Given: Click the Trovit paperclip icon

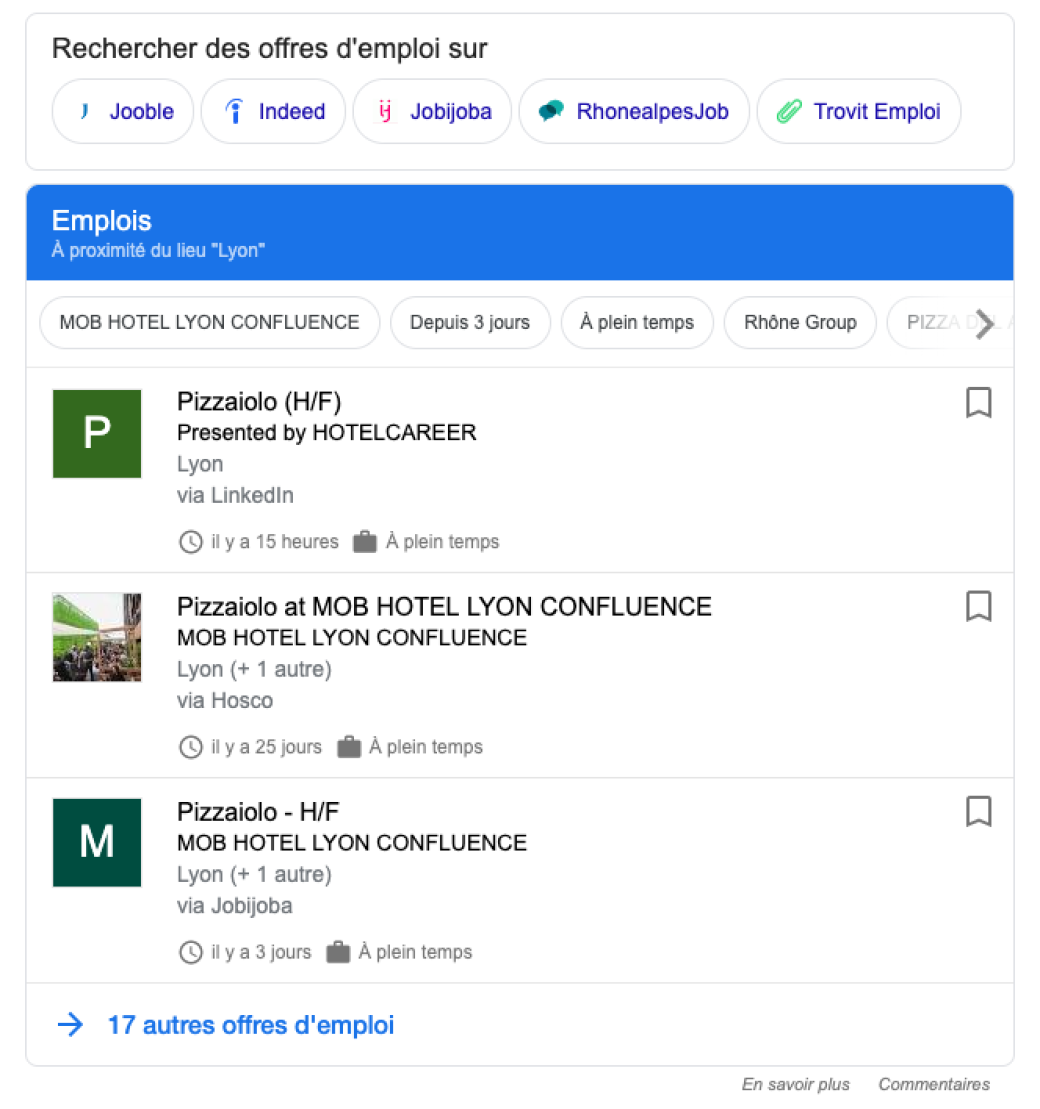Looking at the screenshot, I should (x=789, y=111).
